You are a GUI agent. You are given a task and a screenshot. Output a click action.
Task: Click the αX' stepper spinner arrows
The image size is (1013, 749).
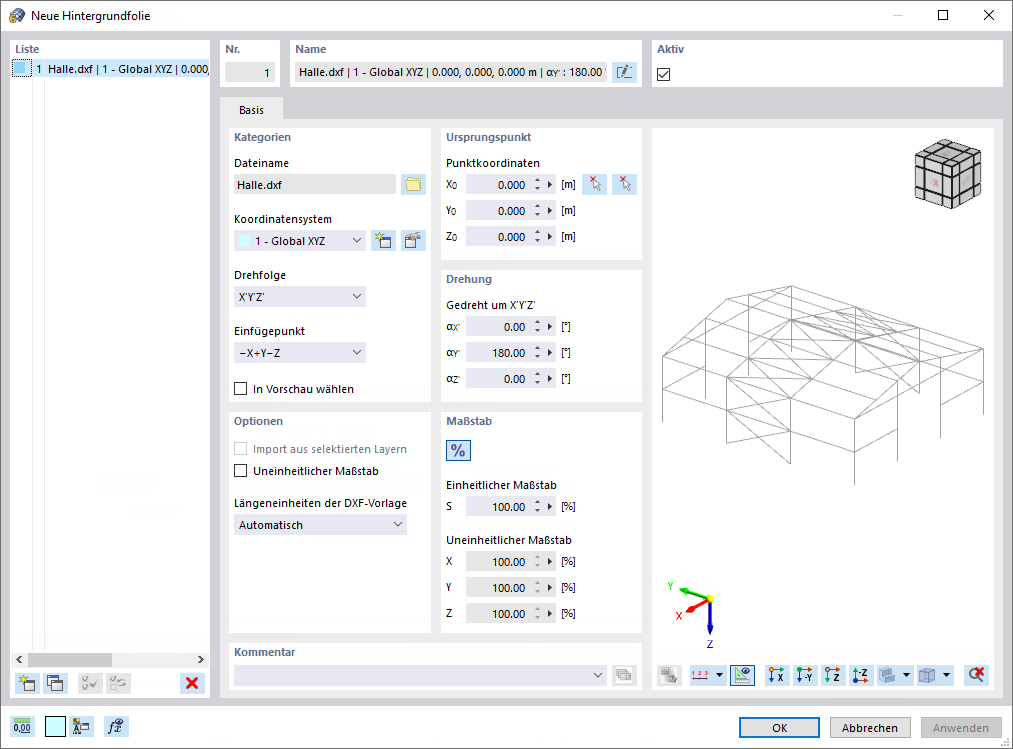[538, 327]
